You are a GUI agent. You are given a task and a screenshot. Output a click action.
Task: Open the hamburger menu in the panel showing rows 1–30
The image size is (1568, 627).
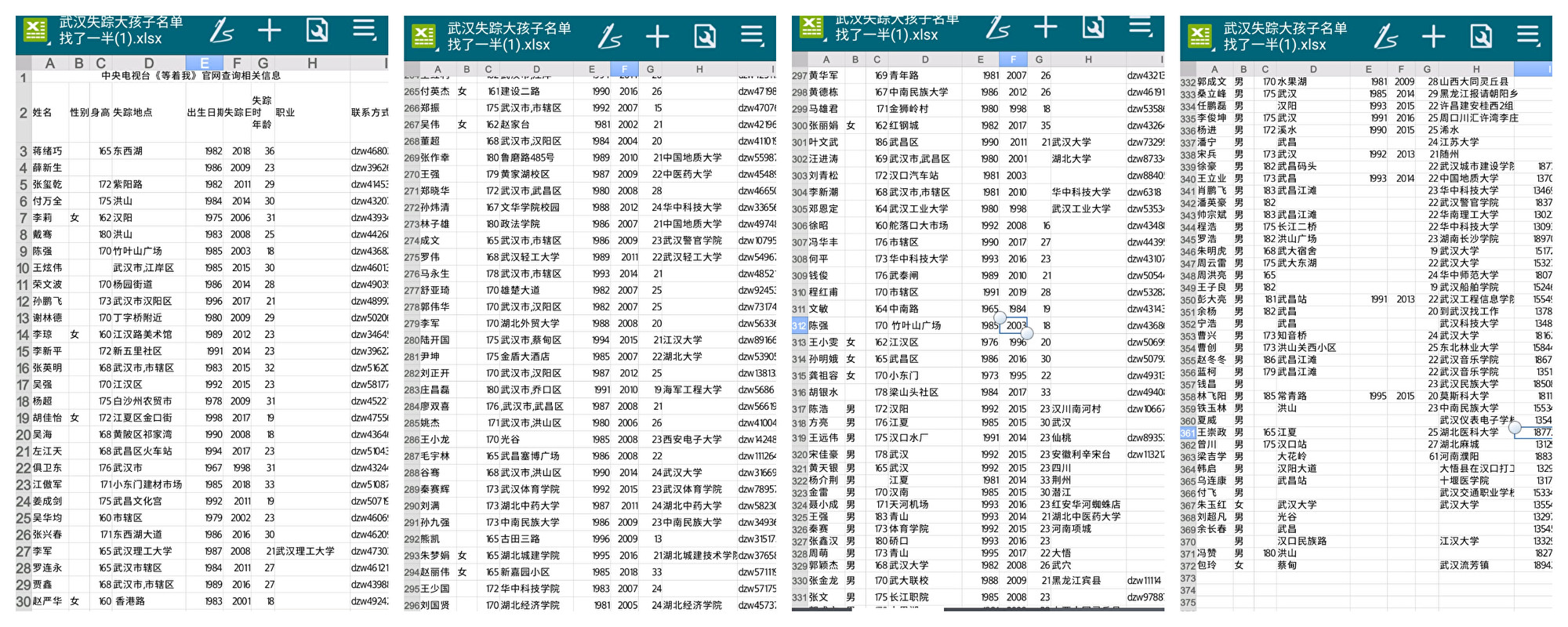(x=364, y=30)
